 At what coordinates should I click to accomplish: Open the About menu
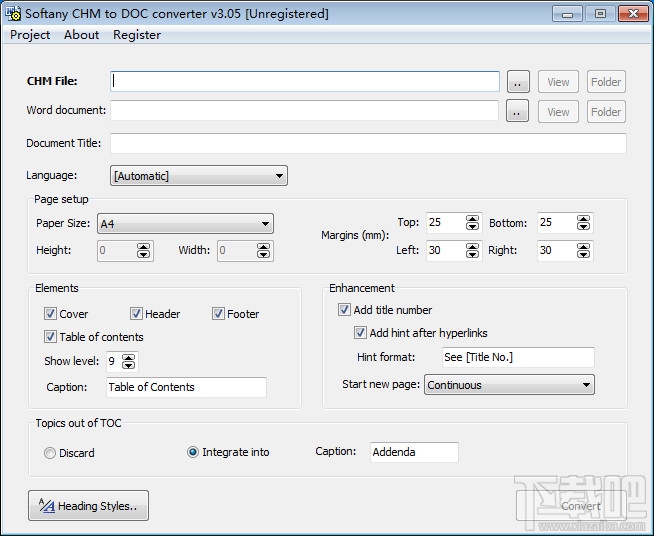pos(81,35)
